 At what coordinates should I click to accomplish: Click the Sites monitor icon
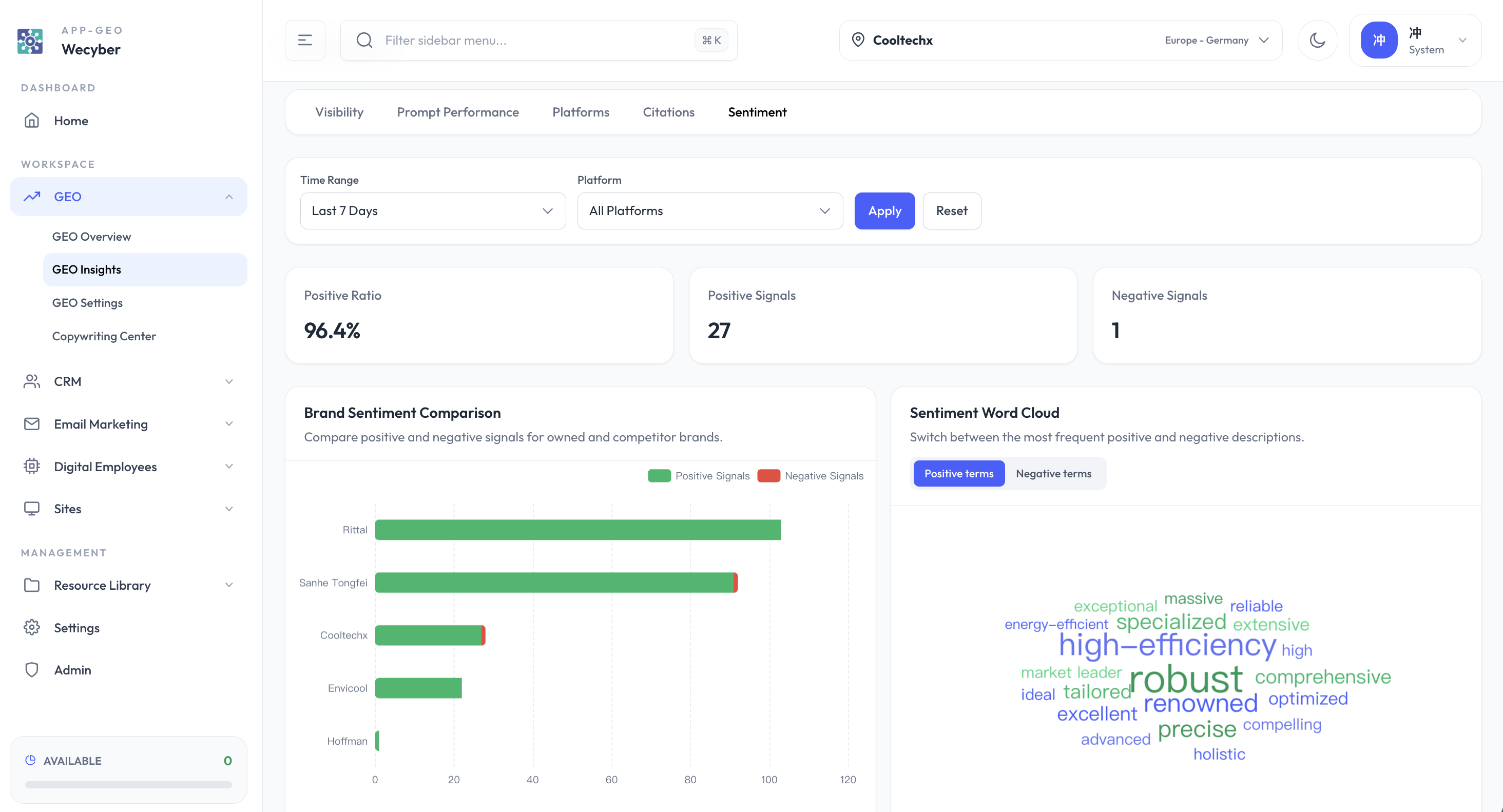[32, 509]
